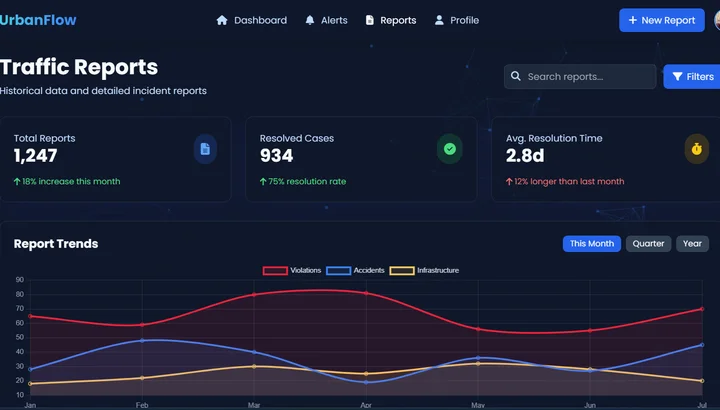This screenshot has height=410, width=720.
Task: Click the user avatar at top right
Action: click(x=717, y=20)
